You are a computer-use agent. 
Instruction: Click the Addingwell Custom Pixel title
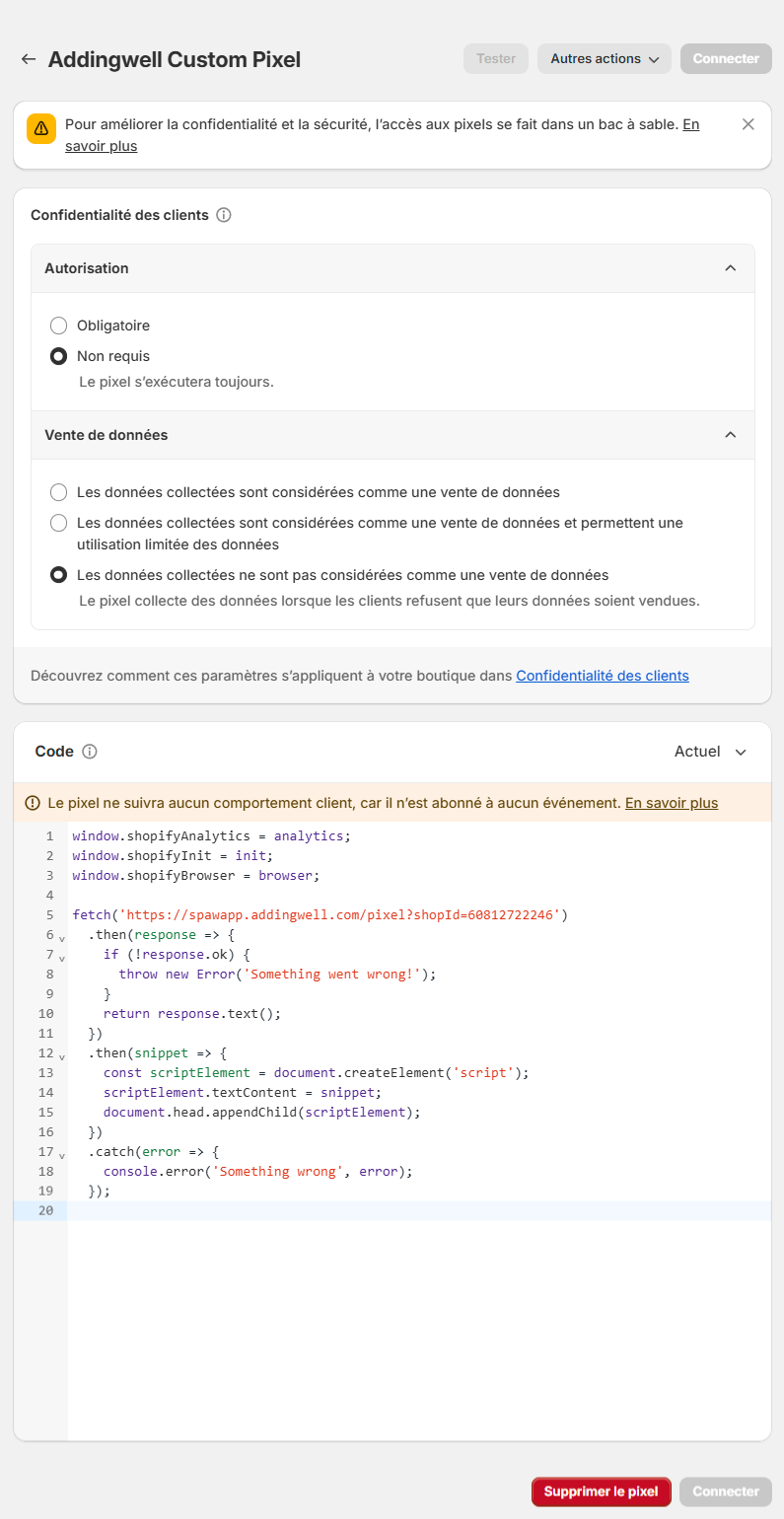tap(175, 59)
